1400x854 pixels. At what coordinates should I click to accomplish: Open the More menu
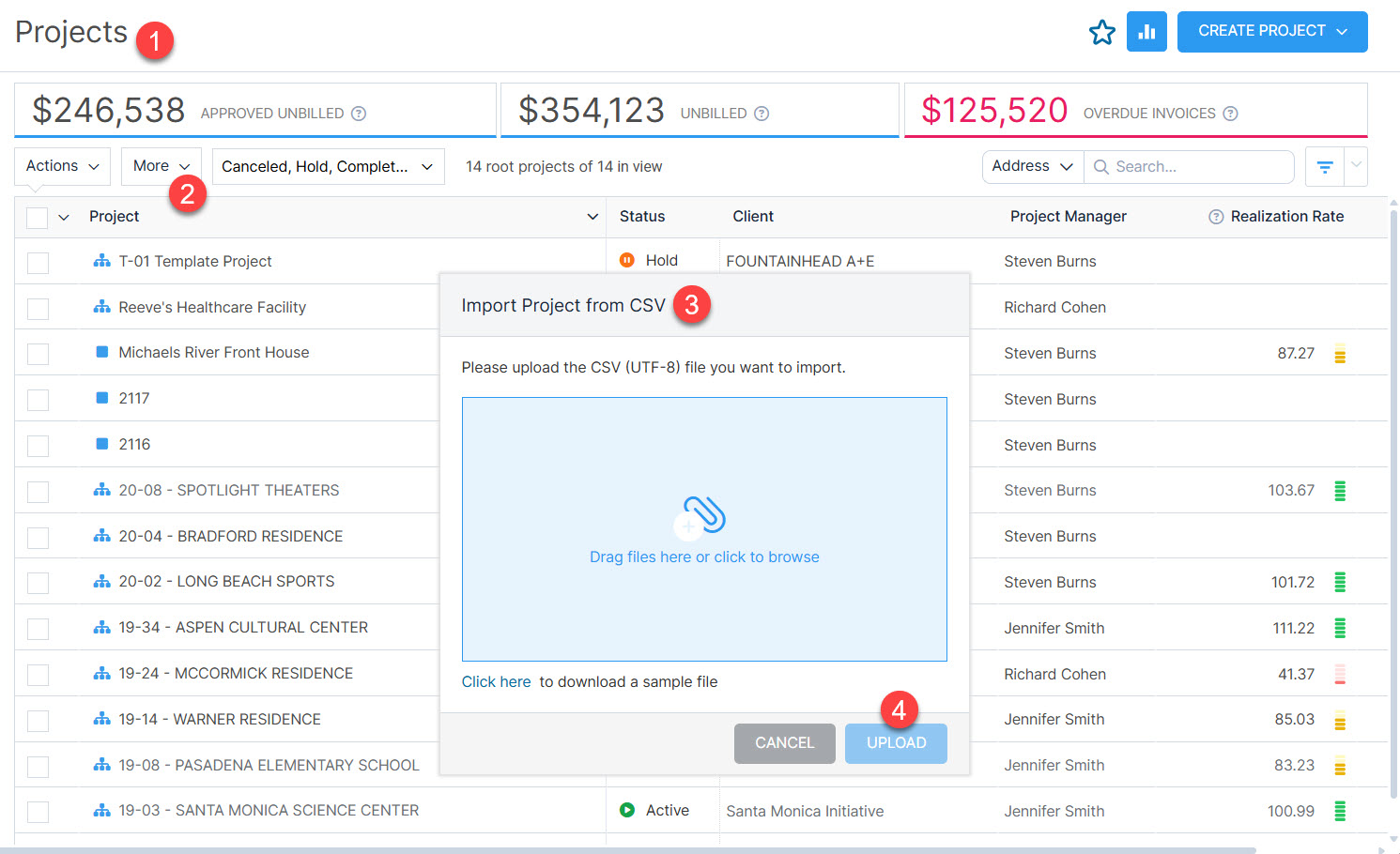tap(160, 166)
